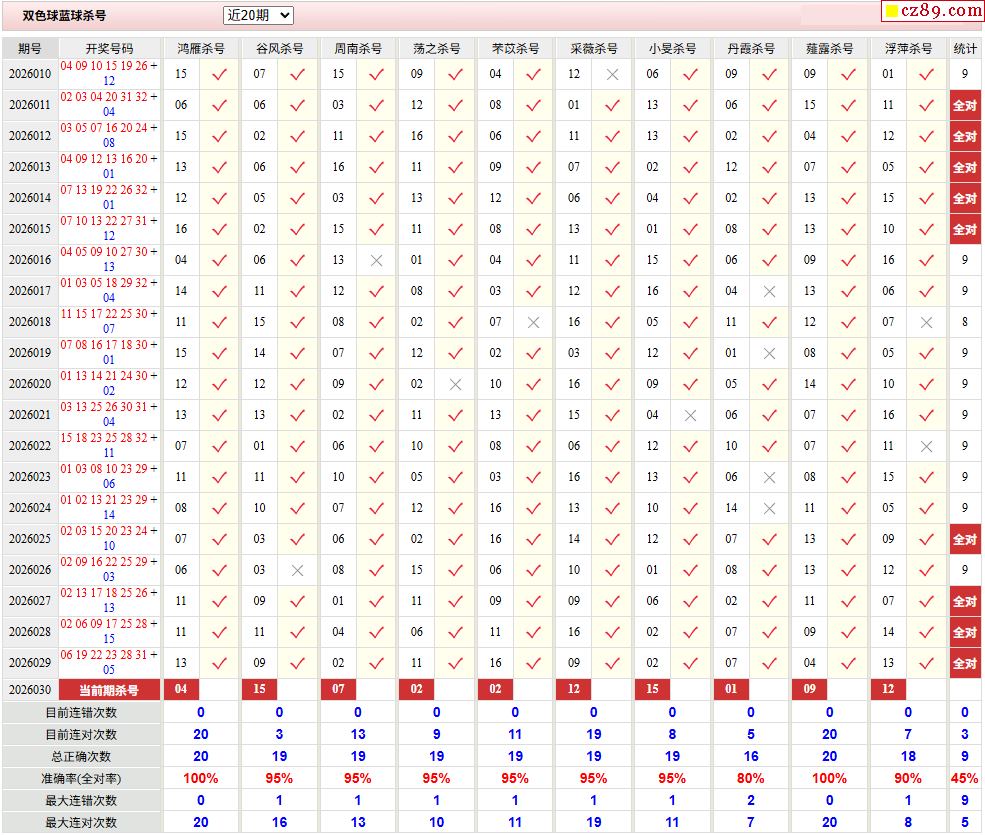Viewport: 985px width, 835px height.
Task: Click the 采薇杀号 column header
Action: [x=593, y=48]
